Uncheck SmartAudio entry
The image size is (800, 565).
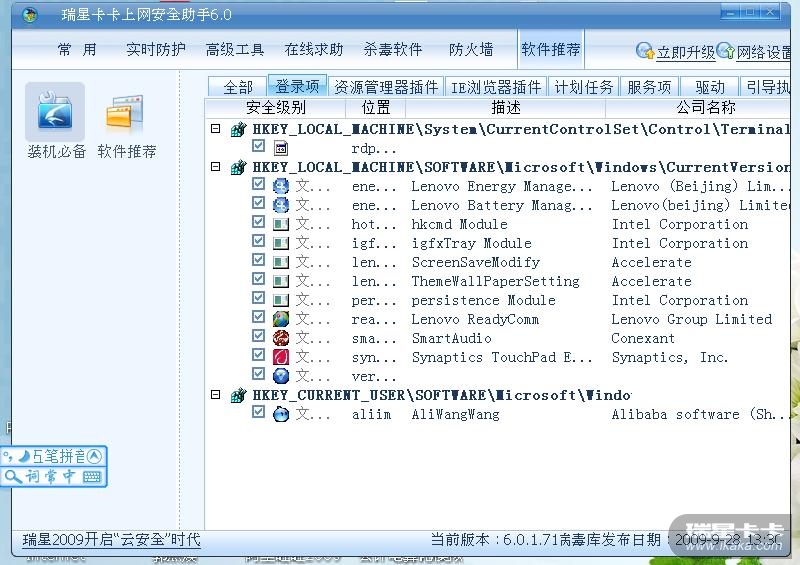point(259,335)
